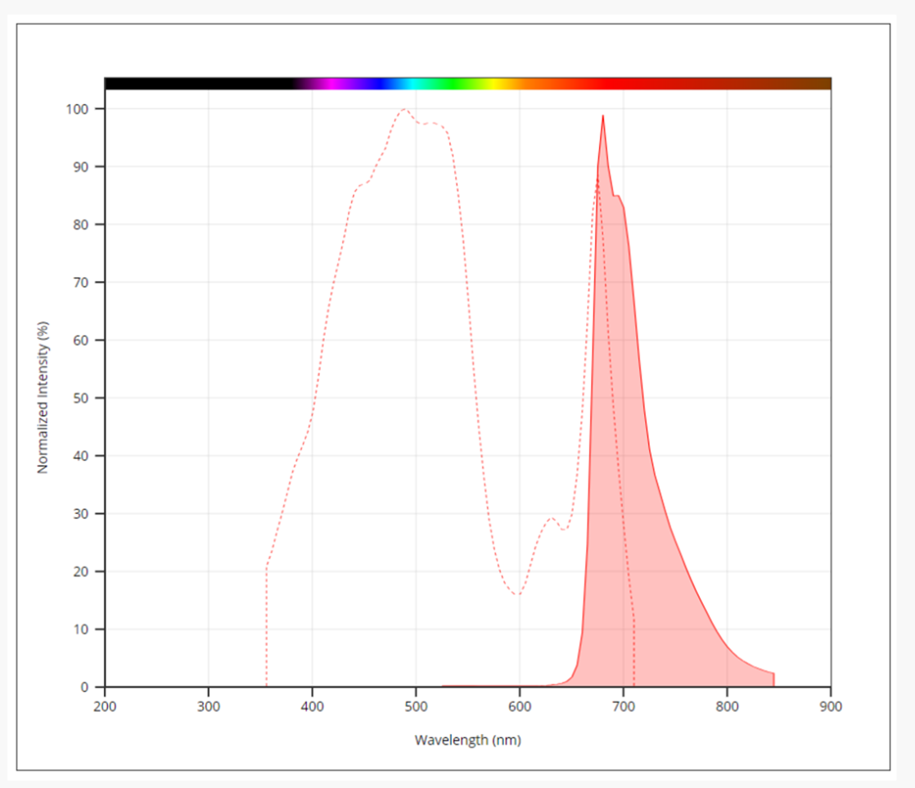The width and height of the screenshot is (915, 788).
Task: Click the 20 label on intensity axis
Action: click(x=81, y=571)
